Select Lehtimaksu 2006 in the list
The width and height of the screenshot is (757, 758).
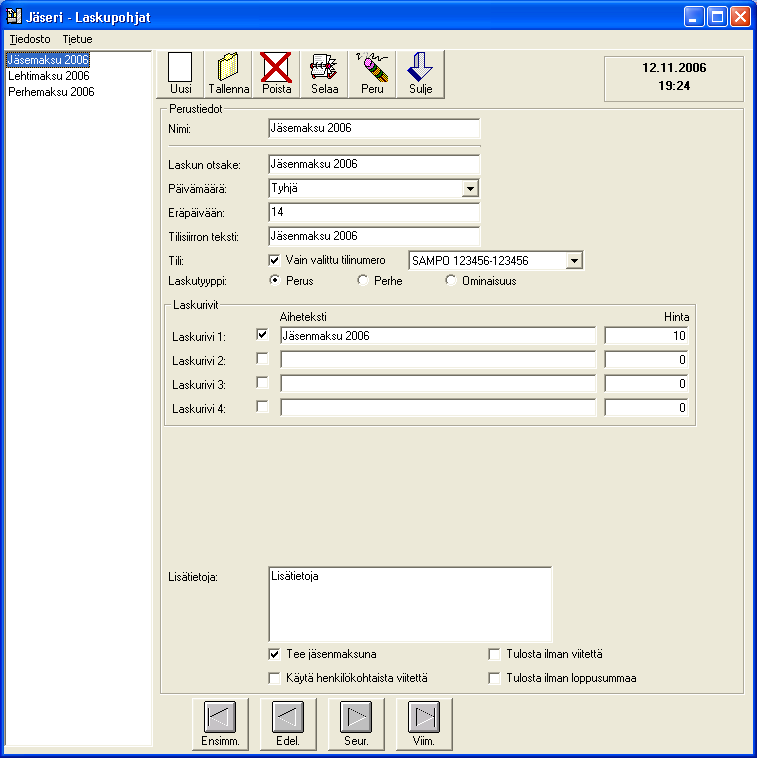(x=49, y=76)
